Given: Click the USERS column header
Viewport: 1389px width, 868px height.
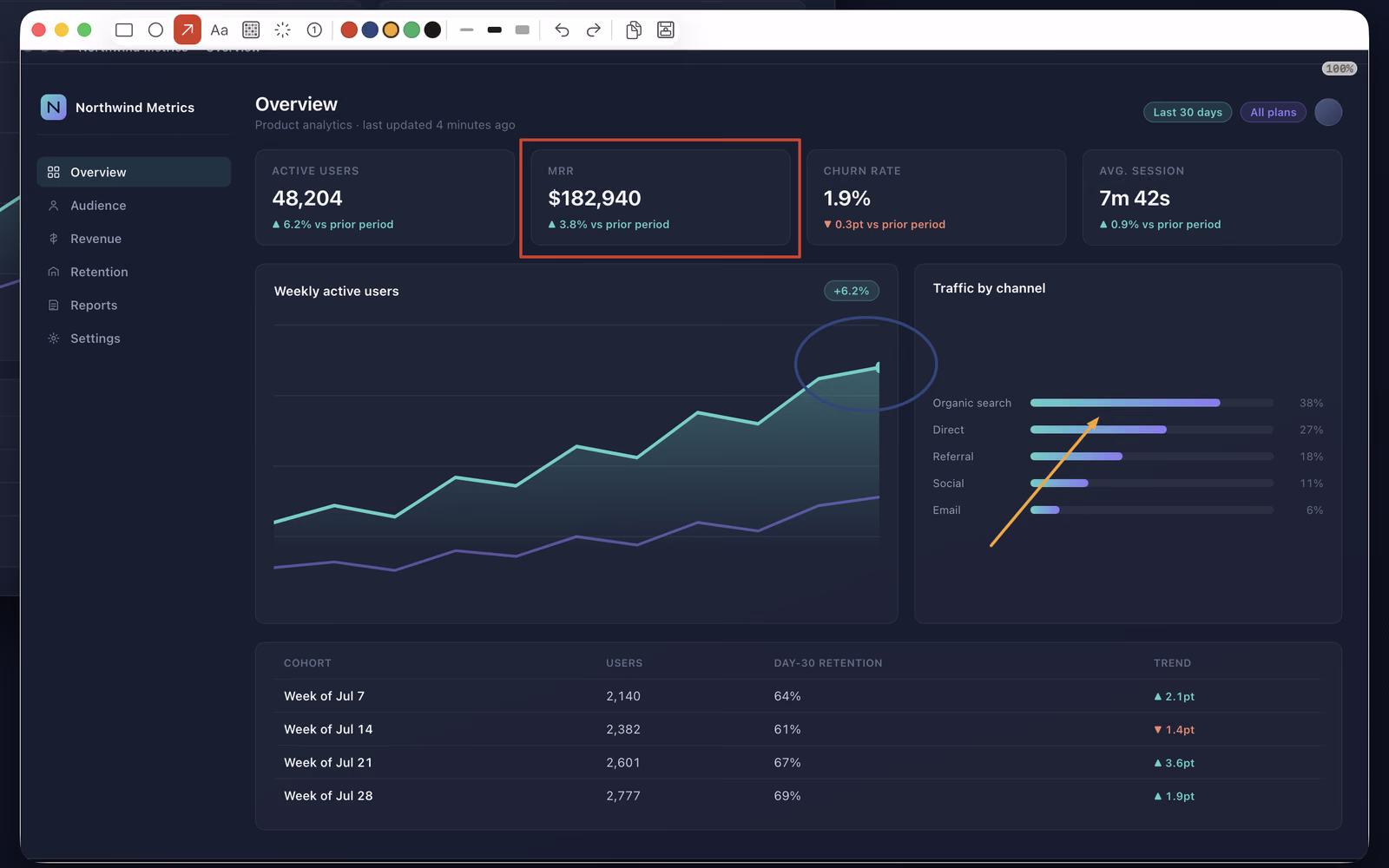Looking at the screenshot, I should pyautogui.click(x=624, y=663).
